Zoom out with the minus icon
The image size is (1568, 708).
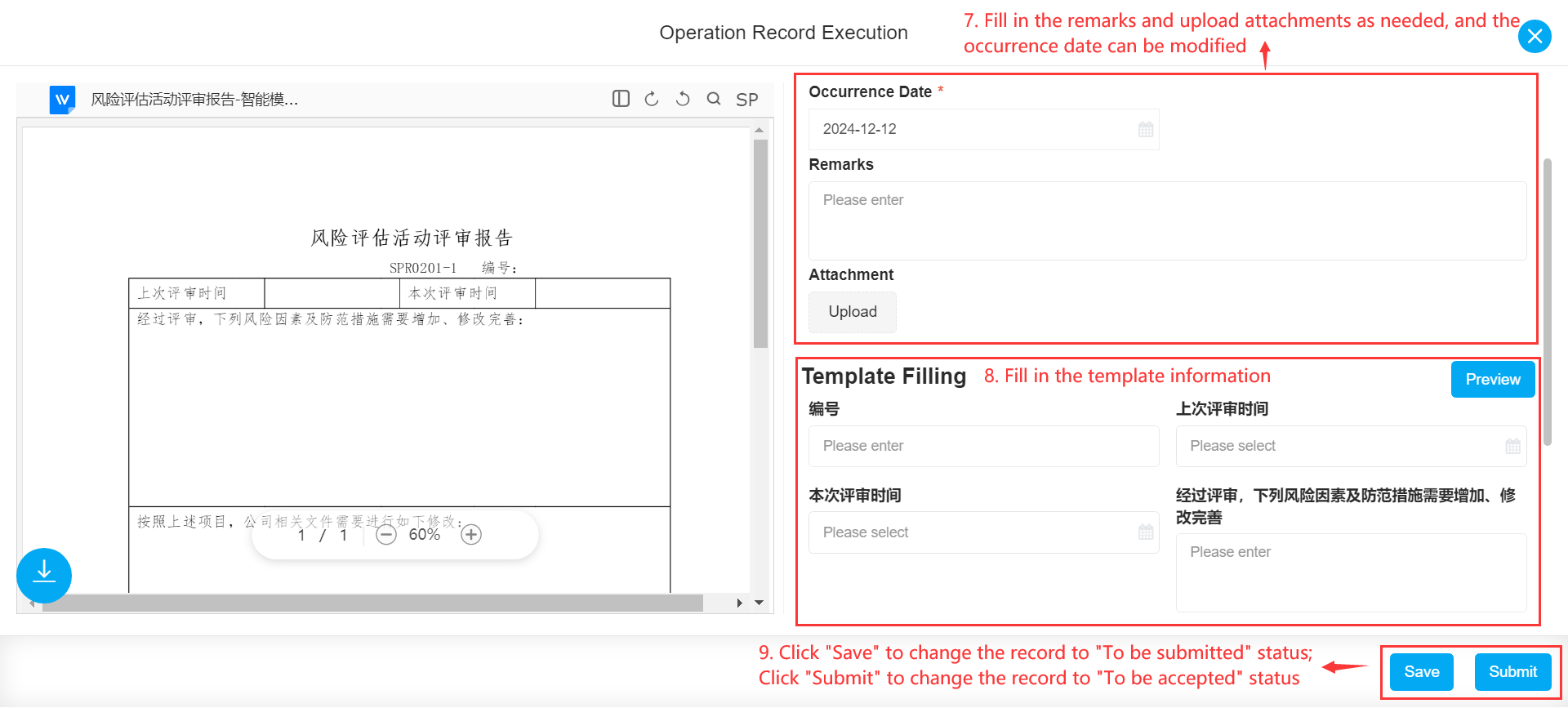[386, 535]
